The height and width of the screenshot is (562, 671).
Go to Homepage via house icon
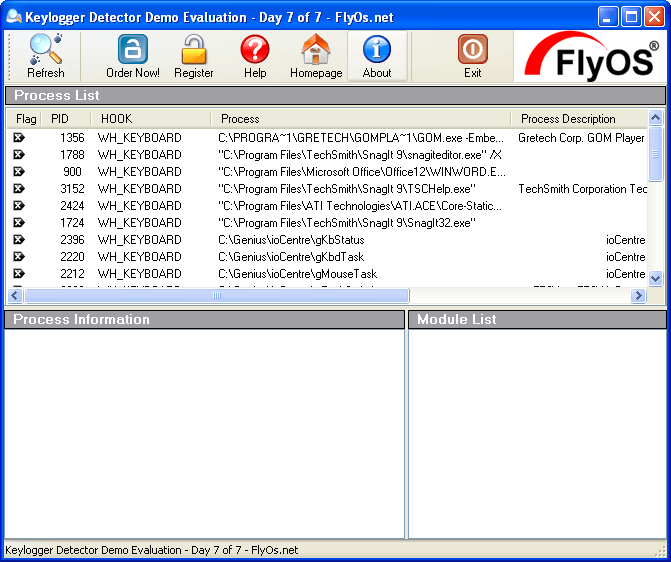tap(316, 49)
